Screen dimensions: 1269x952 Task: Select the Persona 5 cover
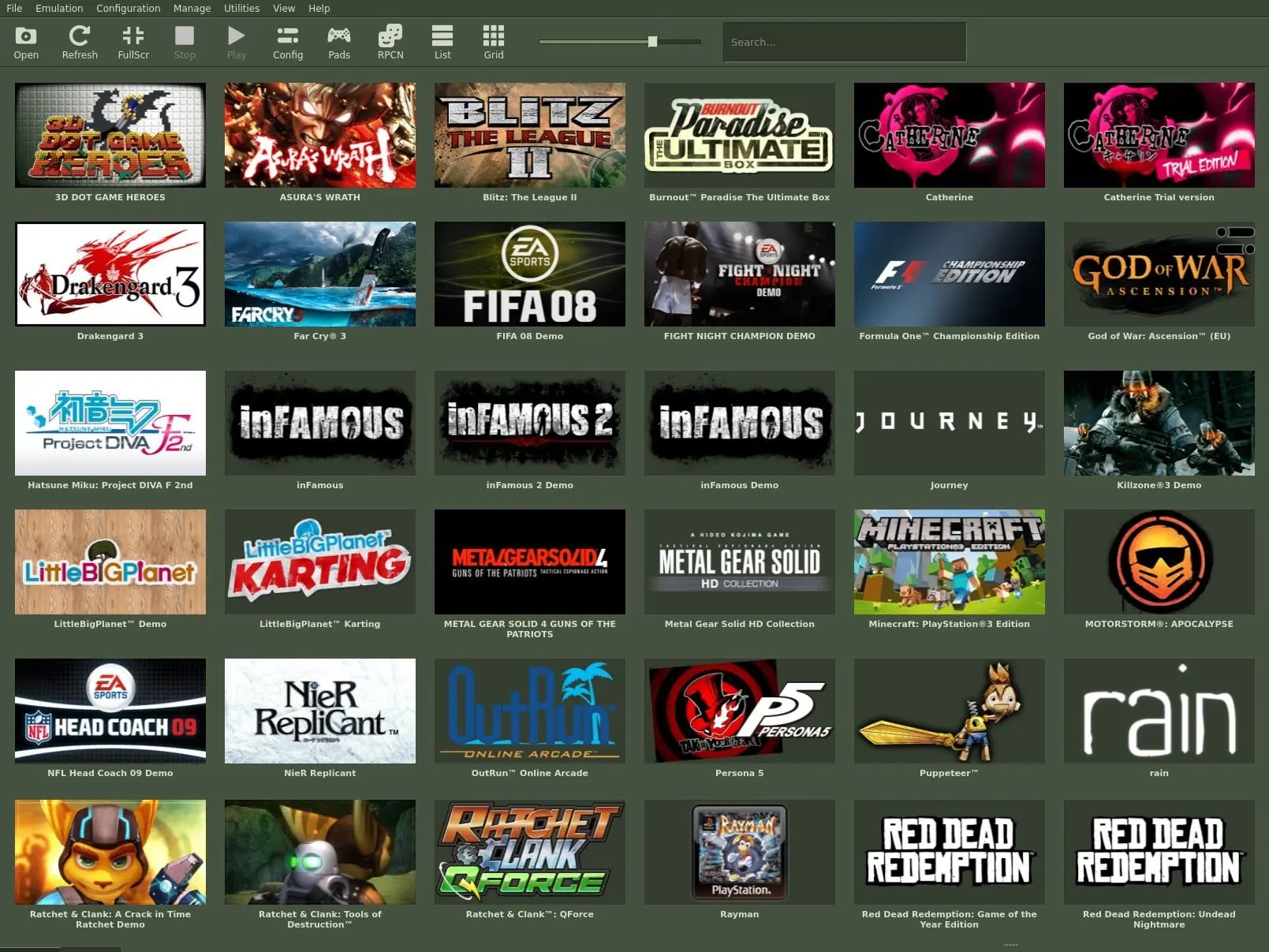click(x=740, y=711)
